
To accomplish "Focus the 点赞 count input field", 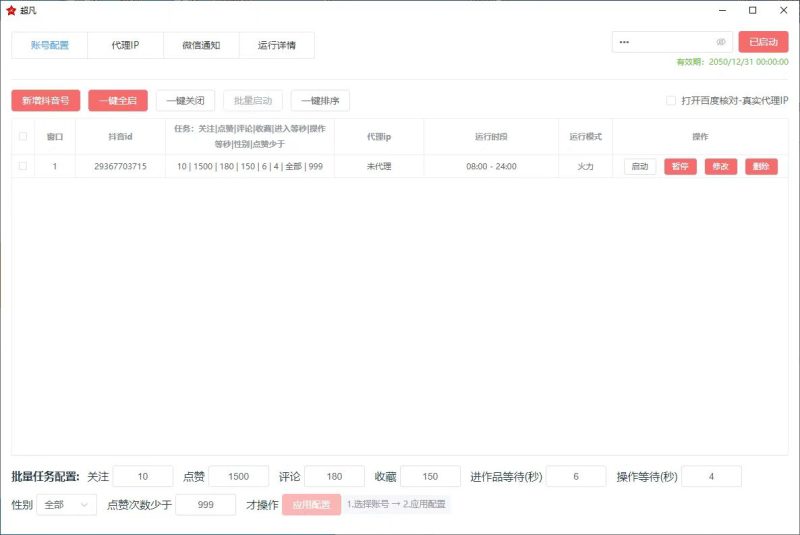I will pos(239,476).
